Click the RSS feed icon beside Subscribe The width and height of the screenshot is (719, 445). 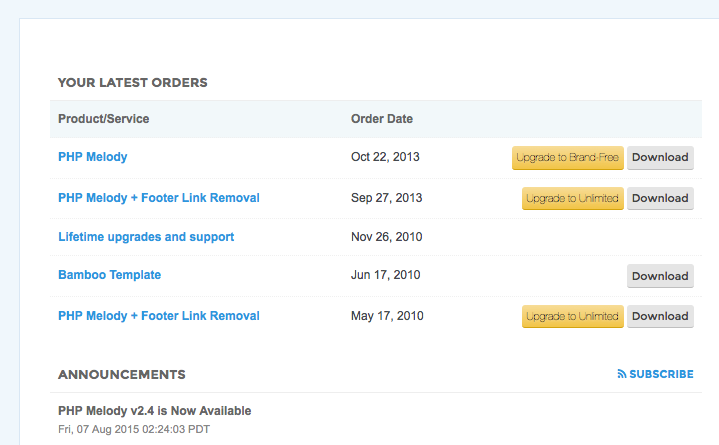622,374
